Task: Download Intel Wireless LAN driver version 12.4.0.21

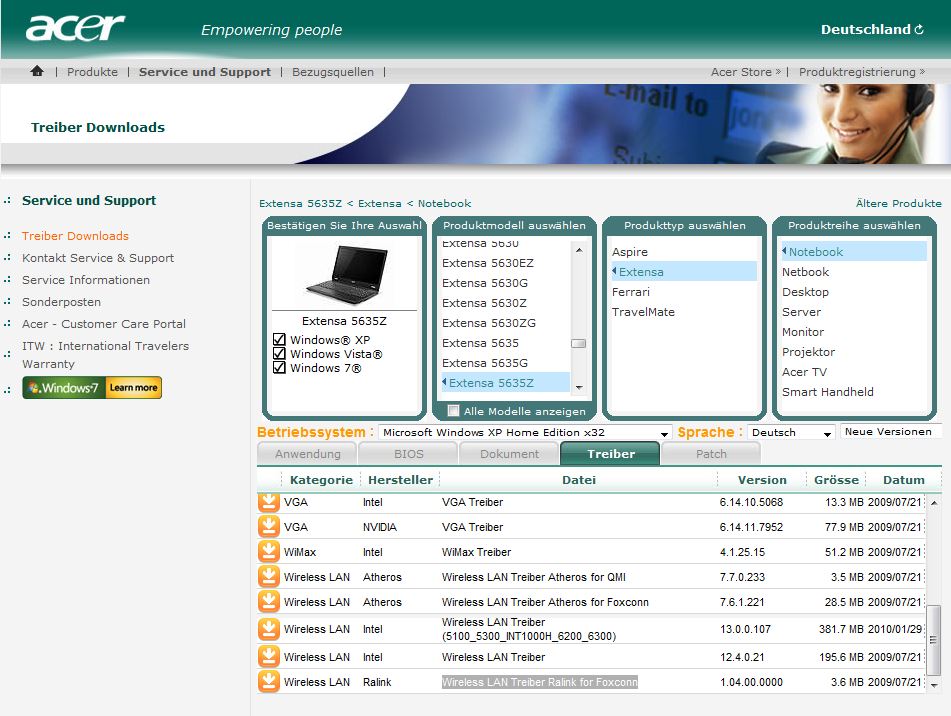Action: [x=269, y=657]
